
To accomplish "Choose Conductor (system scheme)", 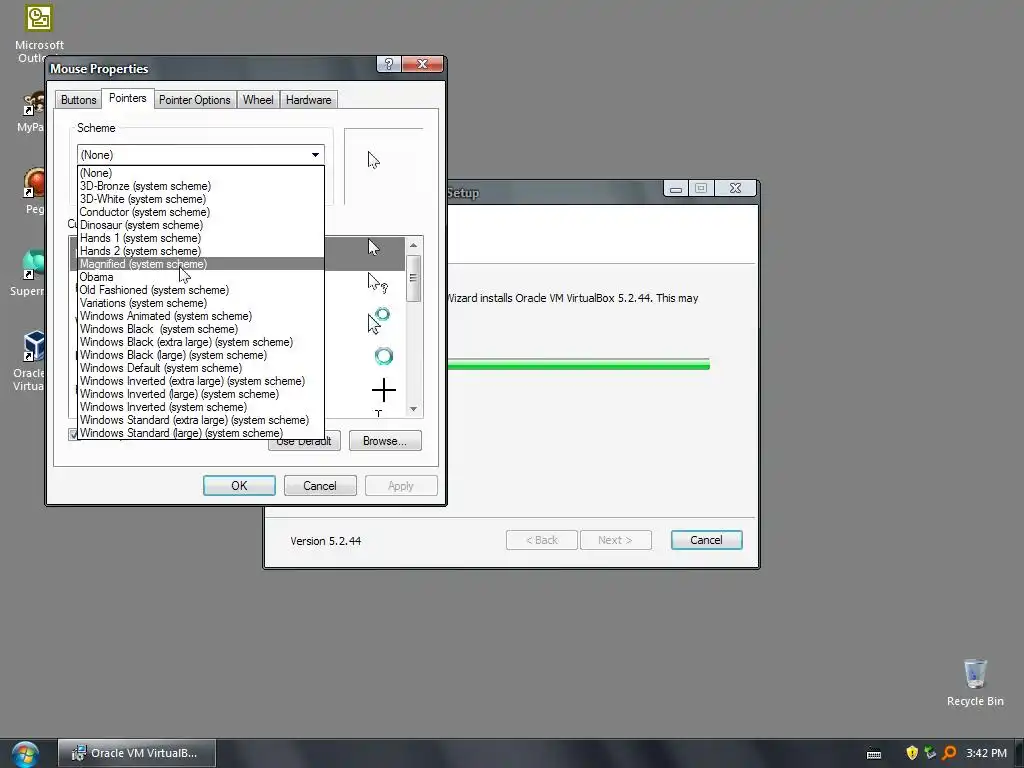I will 200,212.
